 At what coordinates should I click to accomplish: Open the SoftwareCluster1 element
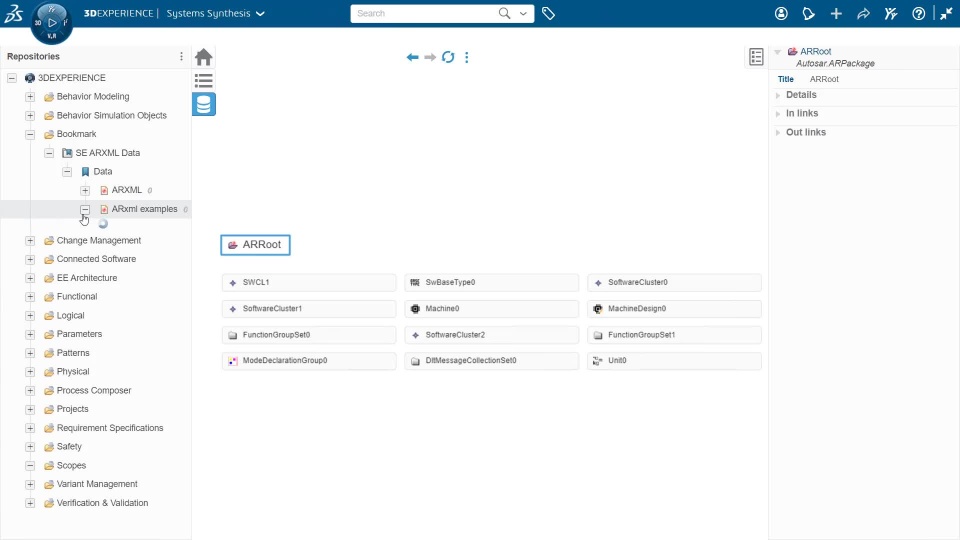pos(309,309)
